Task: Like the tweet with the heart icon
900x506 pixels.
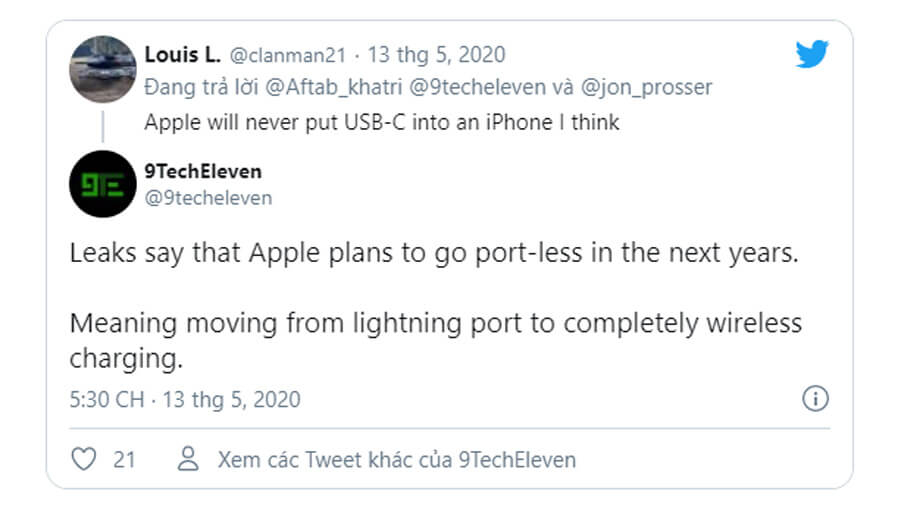Action: pos(85,460)
